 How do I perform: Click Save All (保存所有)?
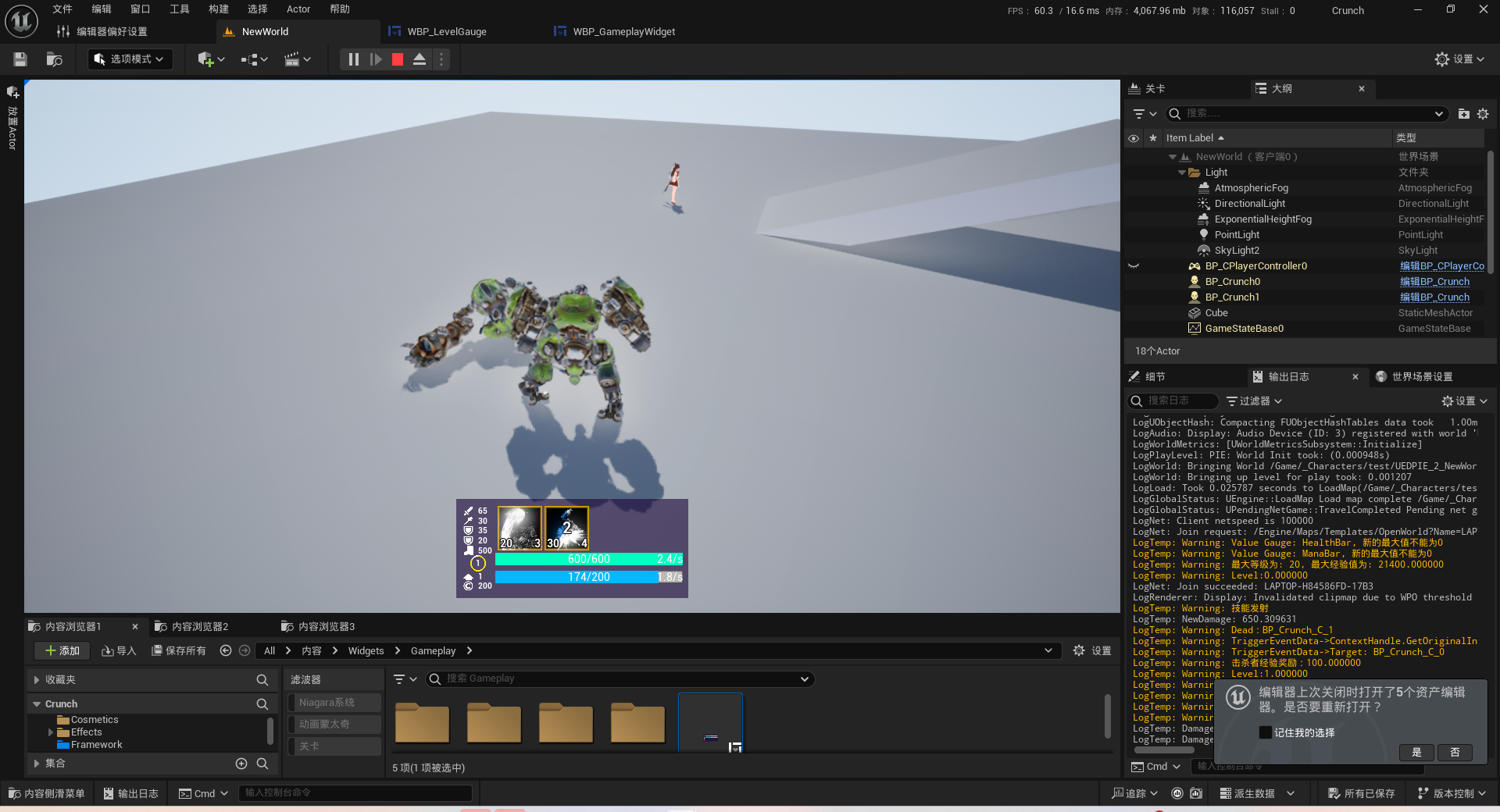(x=179, y=651)
